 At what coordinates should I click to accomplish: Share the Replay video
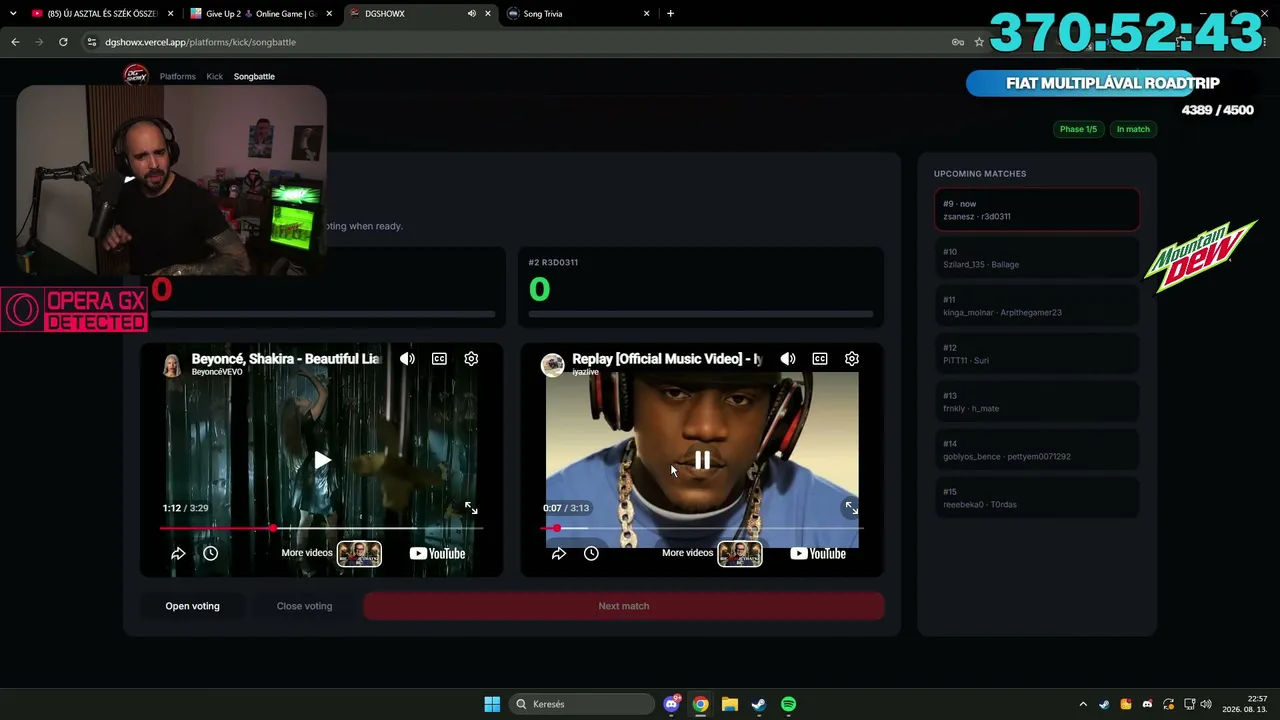pos(559,553)
